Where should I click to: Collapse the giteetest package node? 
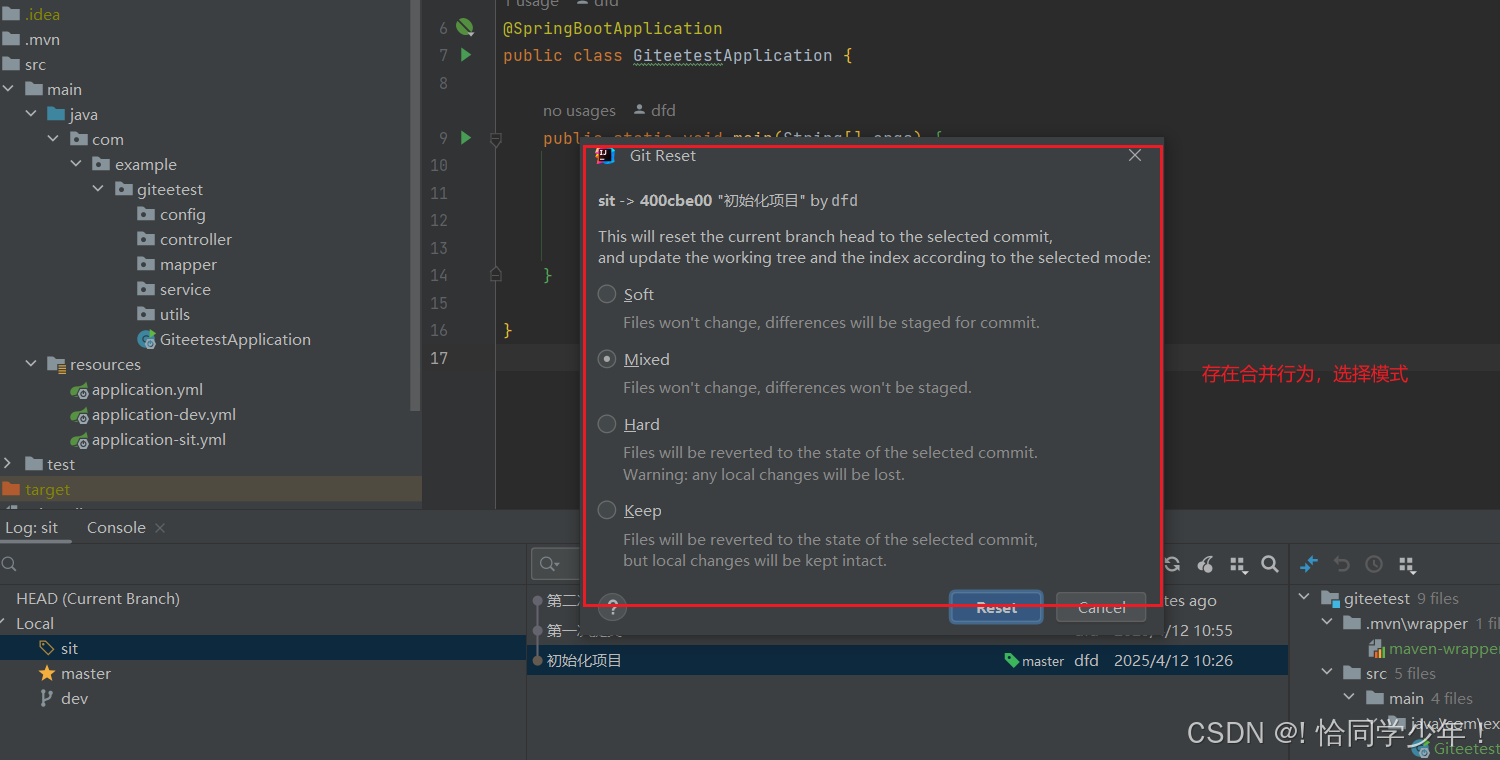[x=99, y=189]
